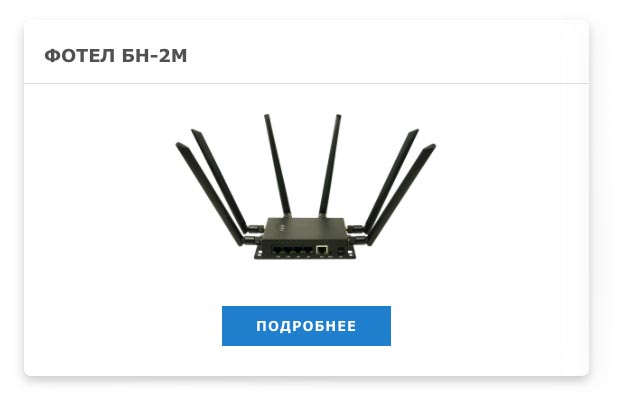Screen dimensions: 619x413
Task: Select the leftmost outer antenna in photo
Action: (209, 194)
